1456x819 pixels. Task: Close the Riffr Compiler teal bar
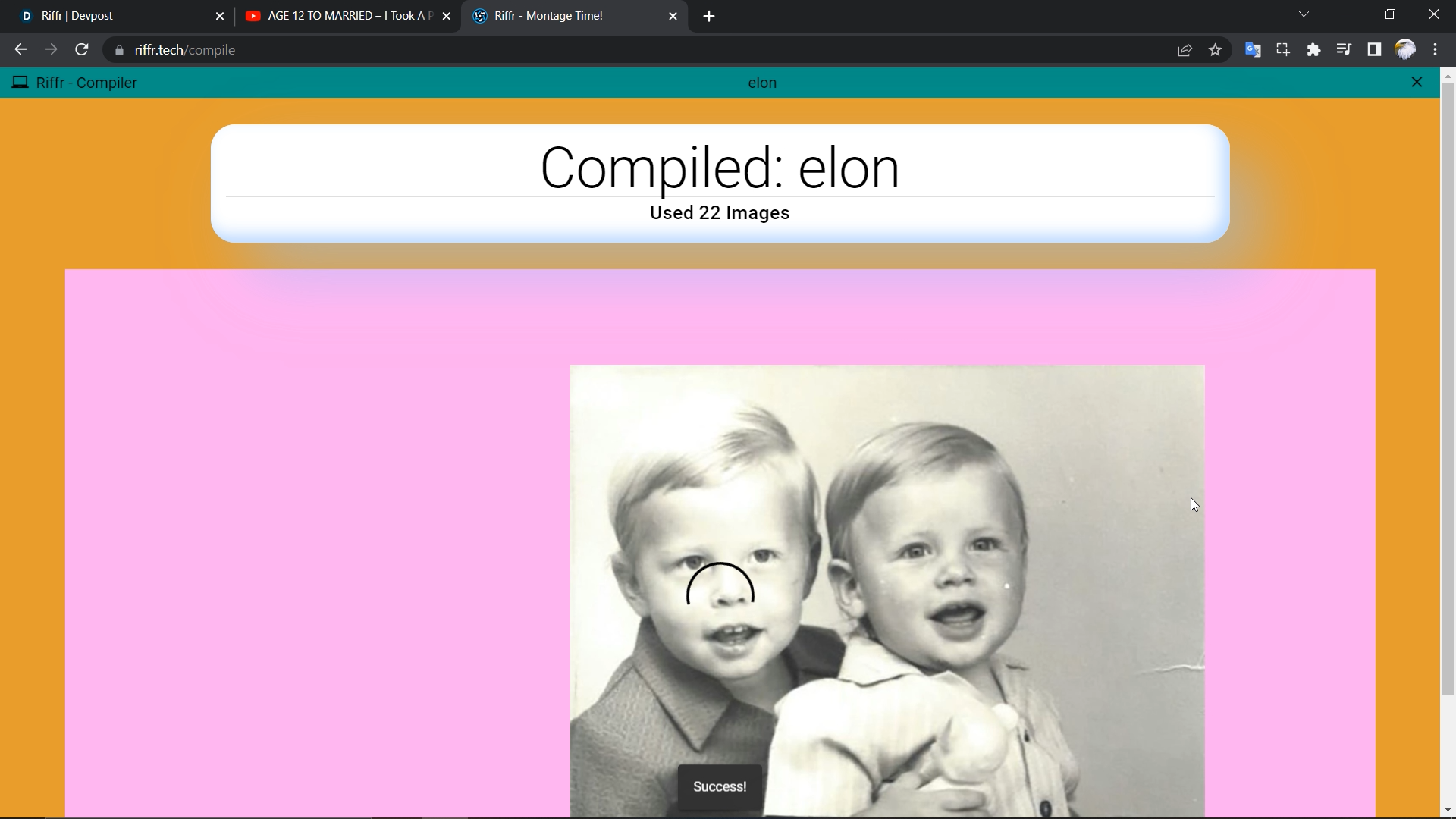pos(1417,82)
